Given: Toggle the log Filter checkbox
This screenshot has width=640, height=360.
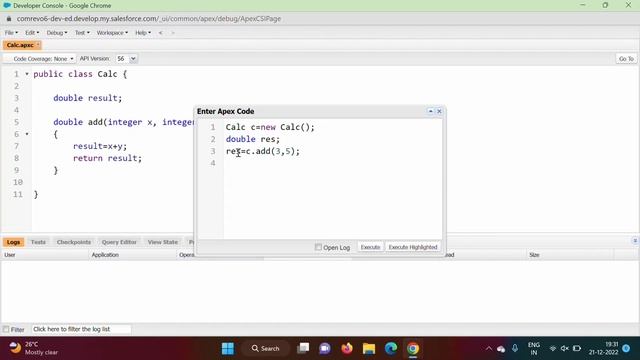Looking at the screenshot, I should [6, 329].
